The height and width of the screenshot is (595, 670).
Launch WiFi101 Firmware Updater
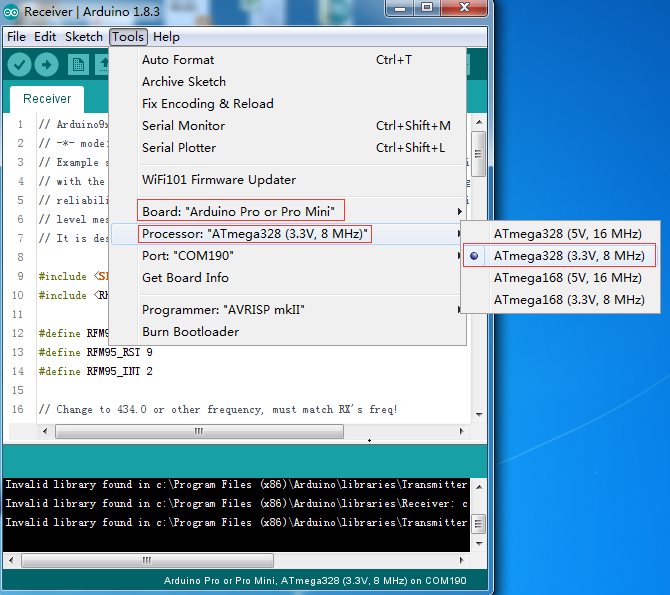click(288, 180)
